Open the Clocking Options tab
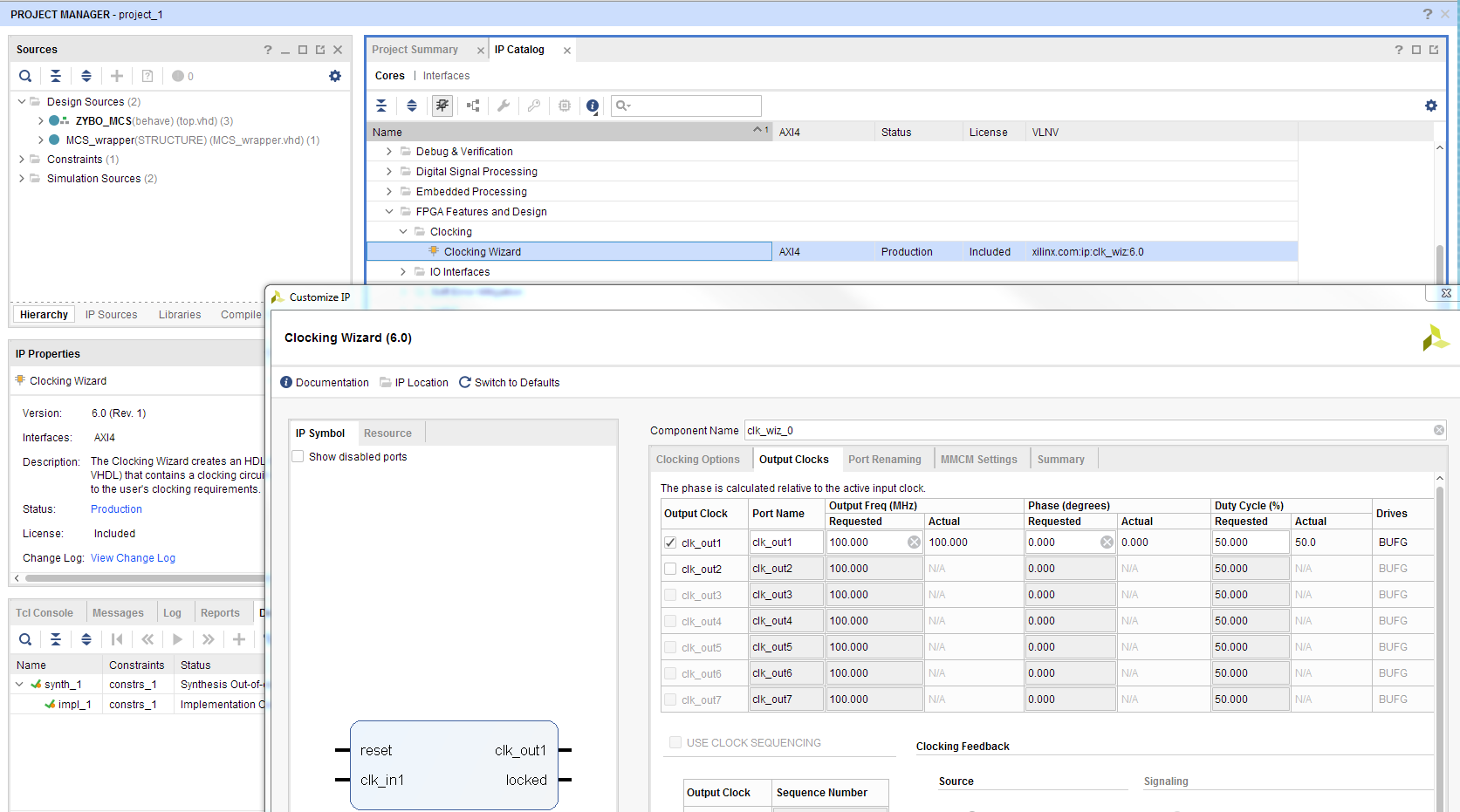Screen dimensions: 1460x812 [x=697, y=459]
